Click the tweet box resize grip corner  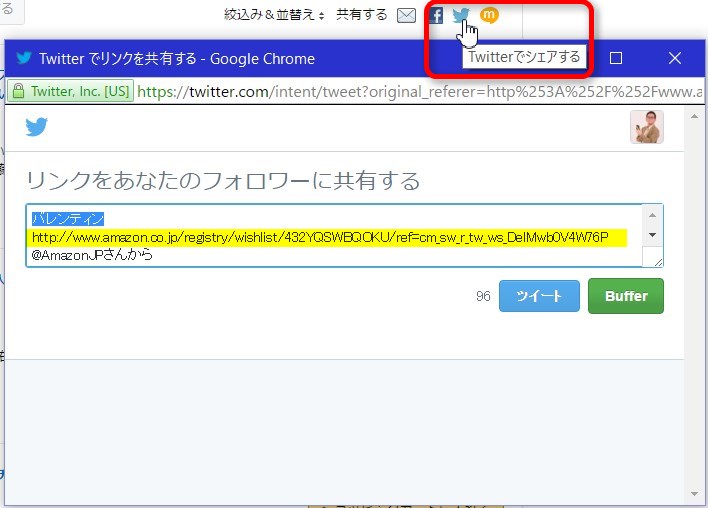pyautogui.click(x=658, y=261)
